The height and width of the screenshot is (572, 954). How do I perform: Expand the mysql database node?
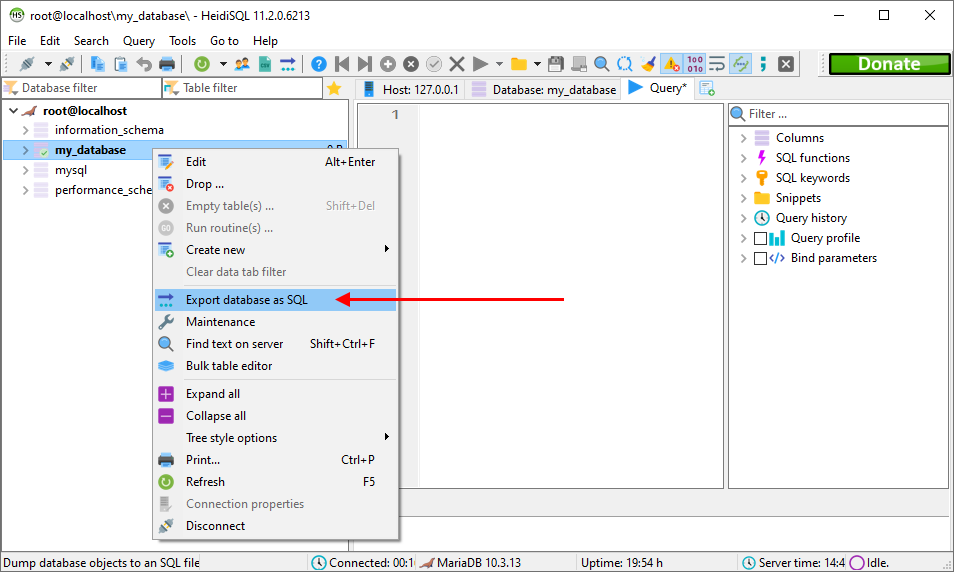(25, 170)
